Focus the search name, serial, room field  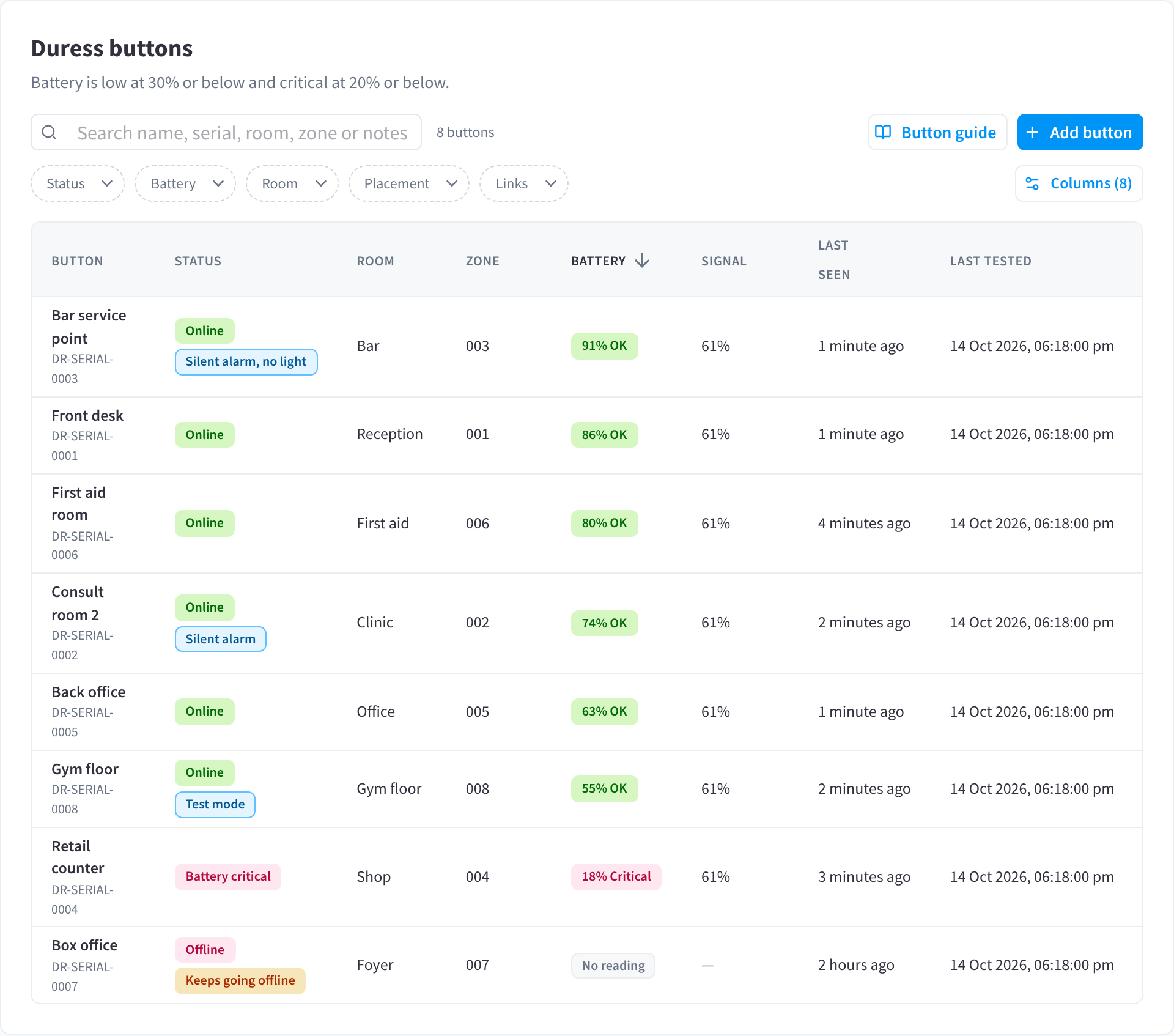pyautogui.click(x=226, y=133)
